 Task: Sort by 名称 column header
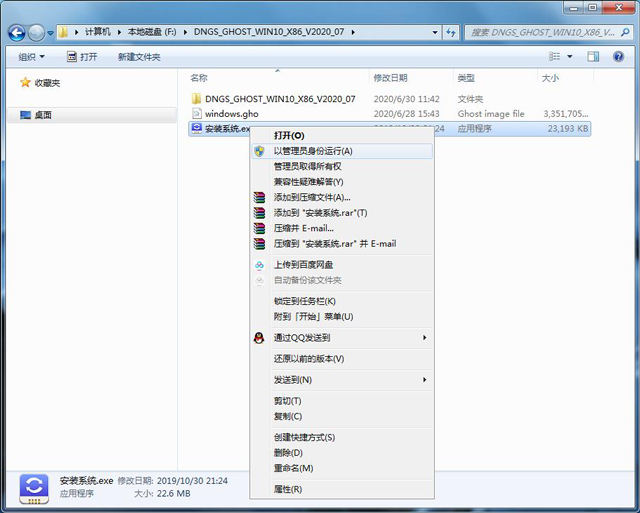click(199, 78)
